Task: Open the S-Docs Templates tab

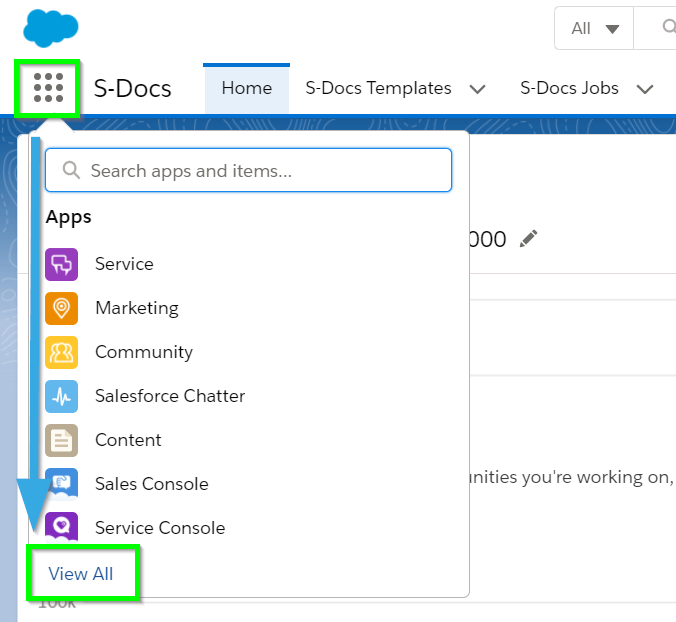Action: pos(378,88)
